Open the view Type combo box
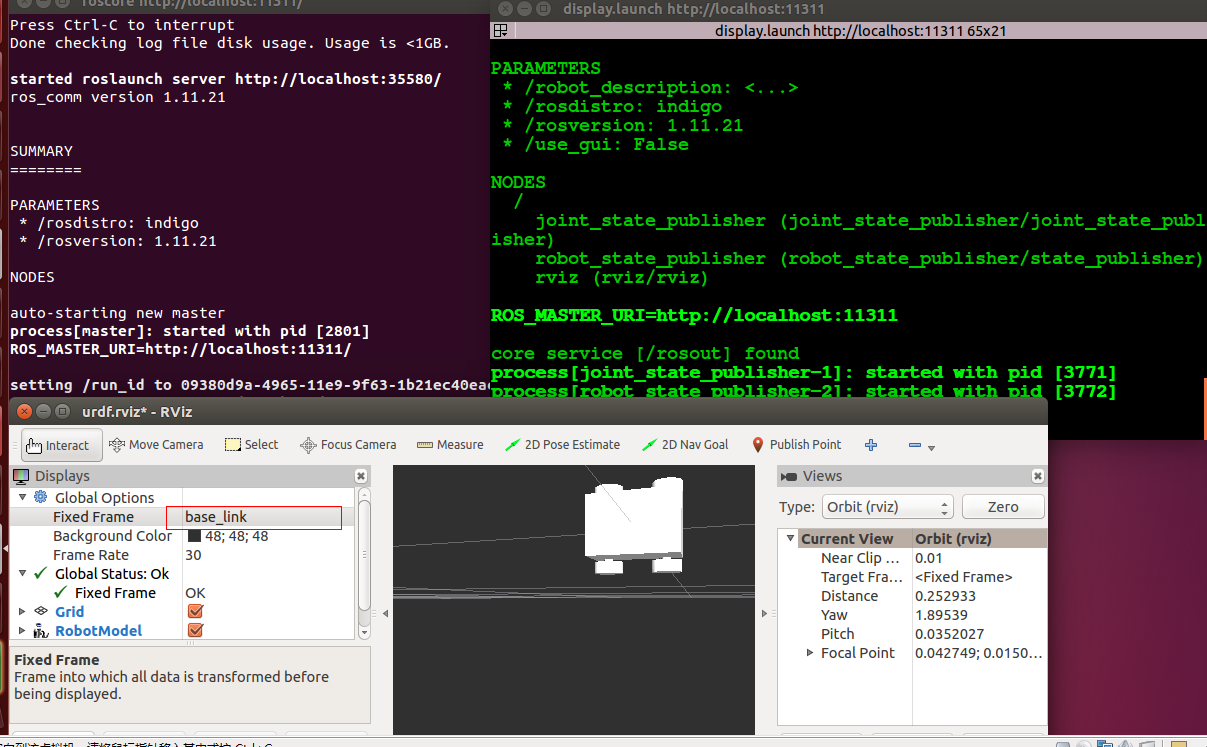The height and width of the screenshot is (747, 1207). click(x=887, y=507)
